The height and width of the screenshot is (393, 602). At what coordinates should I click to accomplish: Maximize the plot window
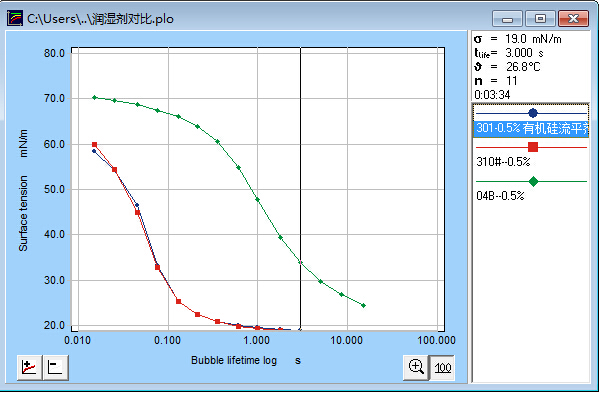tap(540, 18)
